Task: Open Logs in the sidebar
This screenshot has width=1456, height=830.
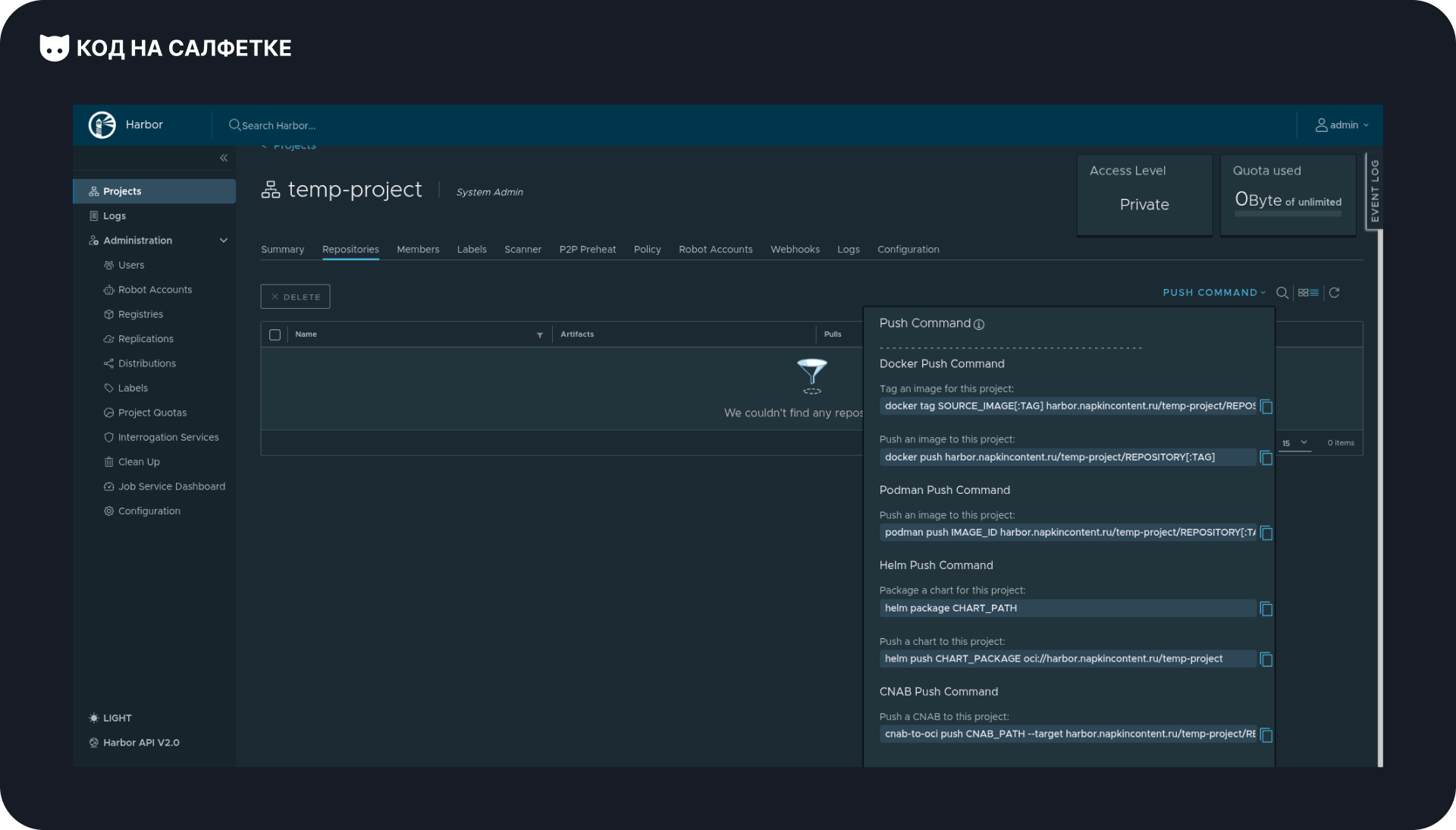Action: click(114, 216)
